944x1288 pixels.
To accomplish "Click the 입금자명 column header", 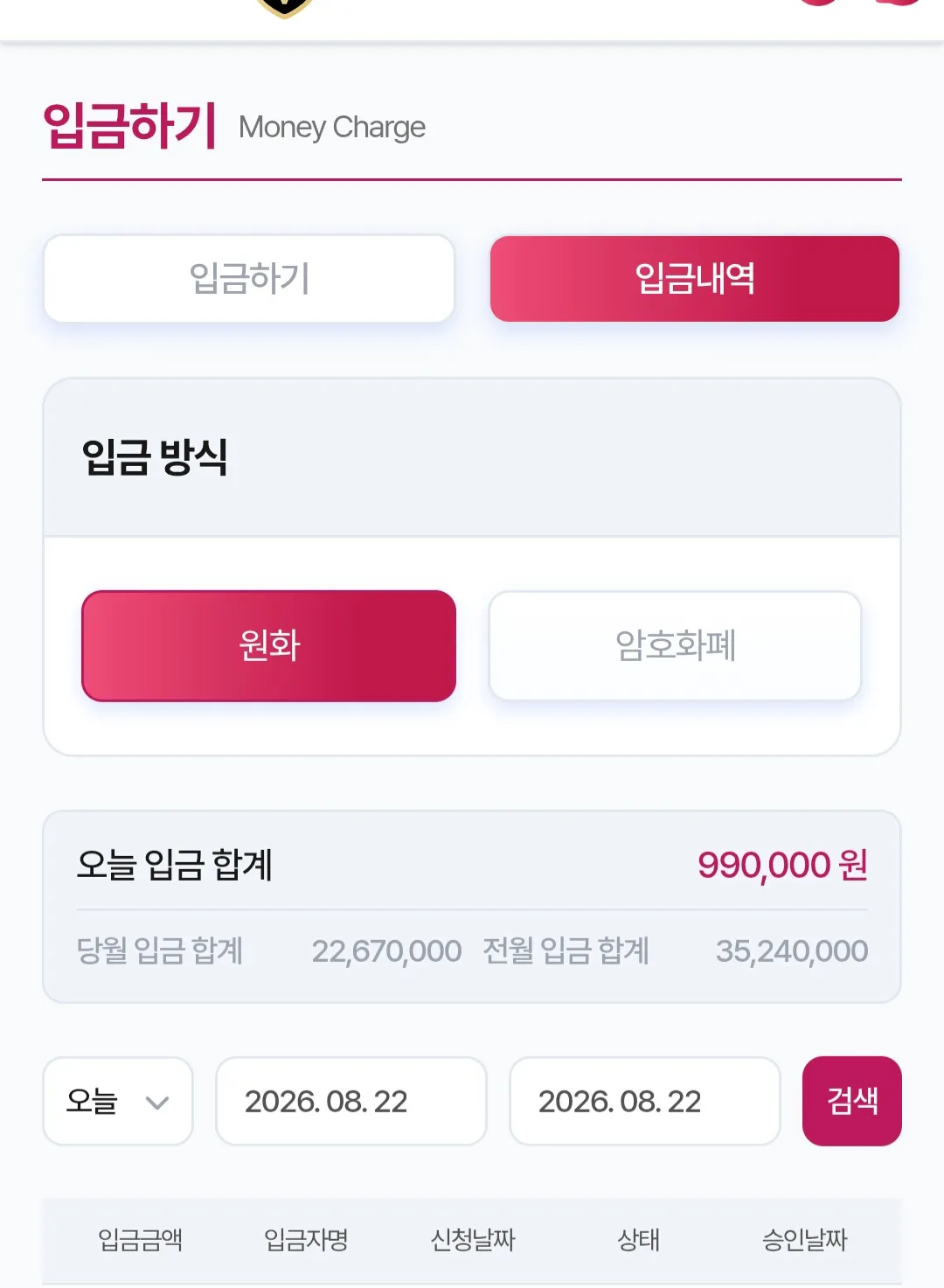I will 306,1239.
